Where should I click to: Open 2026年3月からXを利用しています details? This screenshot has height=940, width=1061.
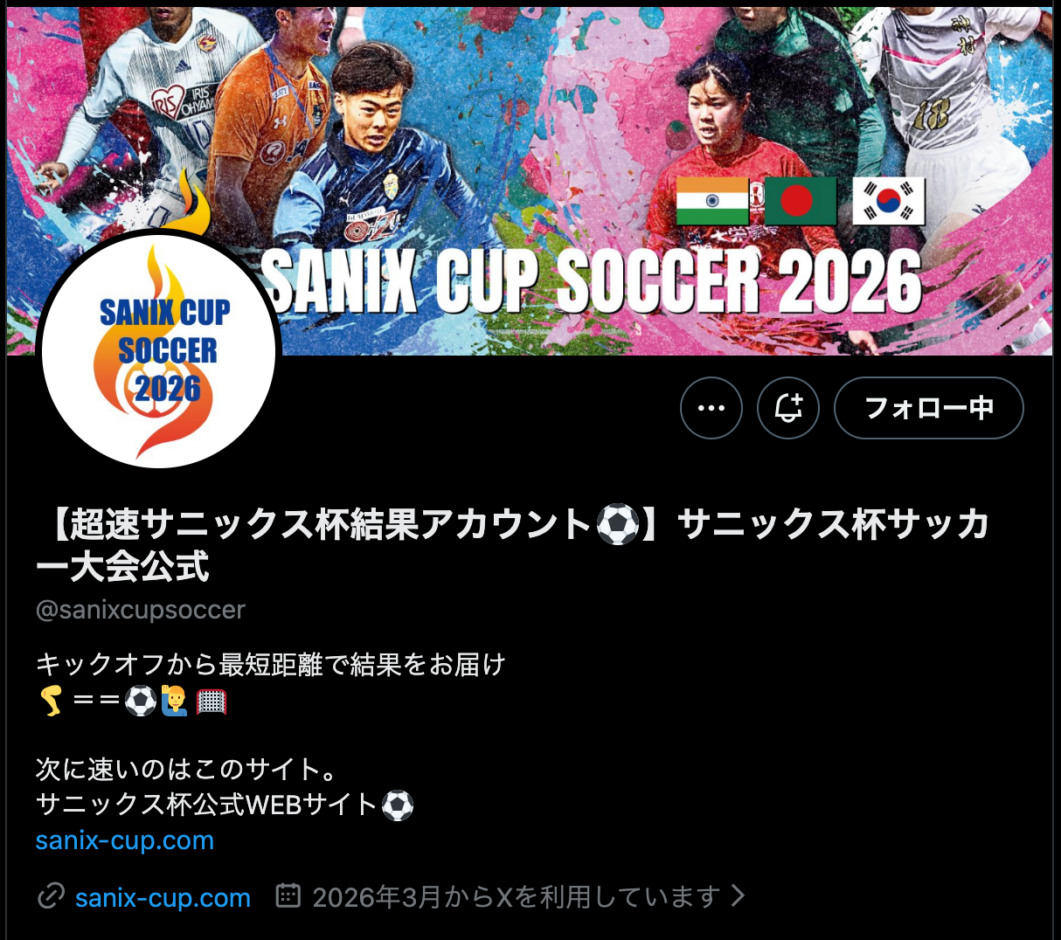pos(516,897)
